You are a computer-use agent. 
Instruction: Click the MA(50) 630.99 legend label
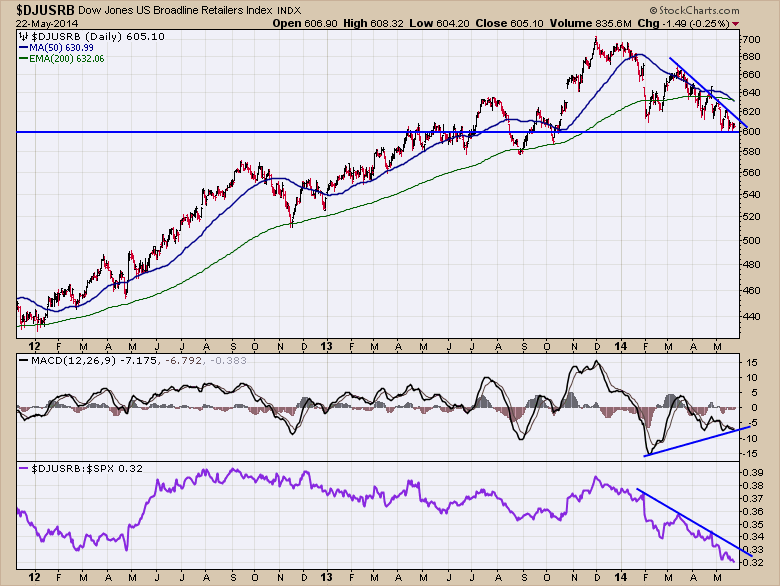(x=61, y=48)
